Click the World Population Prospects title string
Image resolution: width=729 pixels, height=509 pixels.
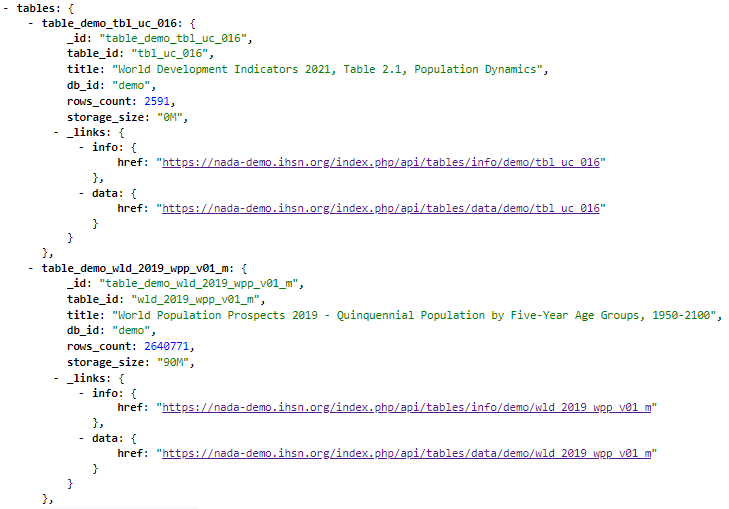click(414, 315)
